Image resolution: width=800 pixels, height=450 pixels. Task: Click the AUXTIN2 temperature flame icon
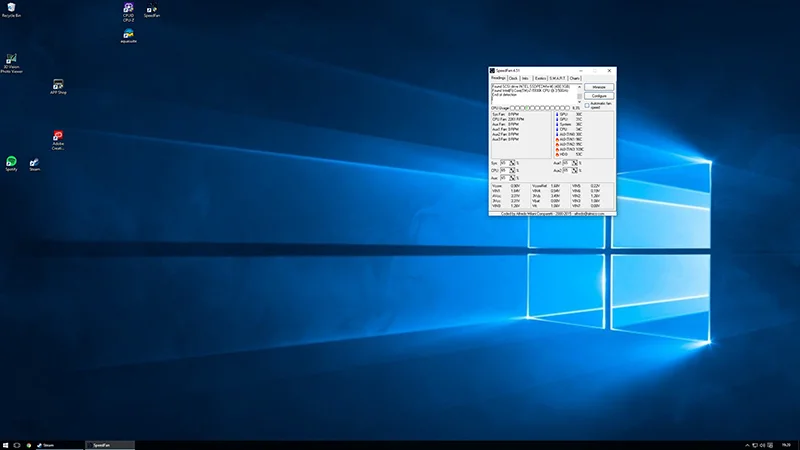point(557,144)
